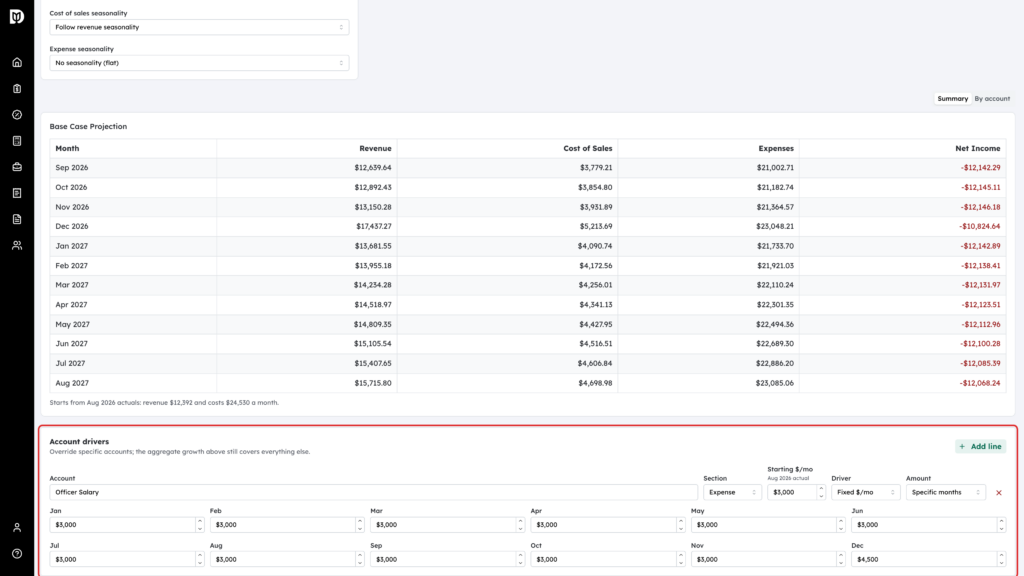1024x576 pixels.
Task: Open the compass icon in the sidebar
Action: 17,115
